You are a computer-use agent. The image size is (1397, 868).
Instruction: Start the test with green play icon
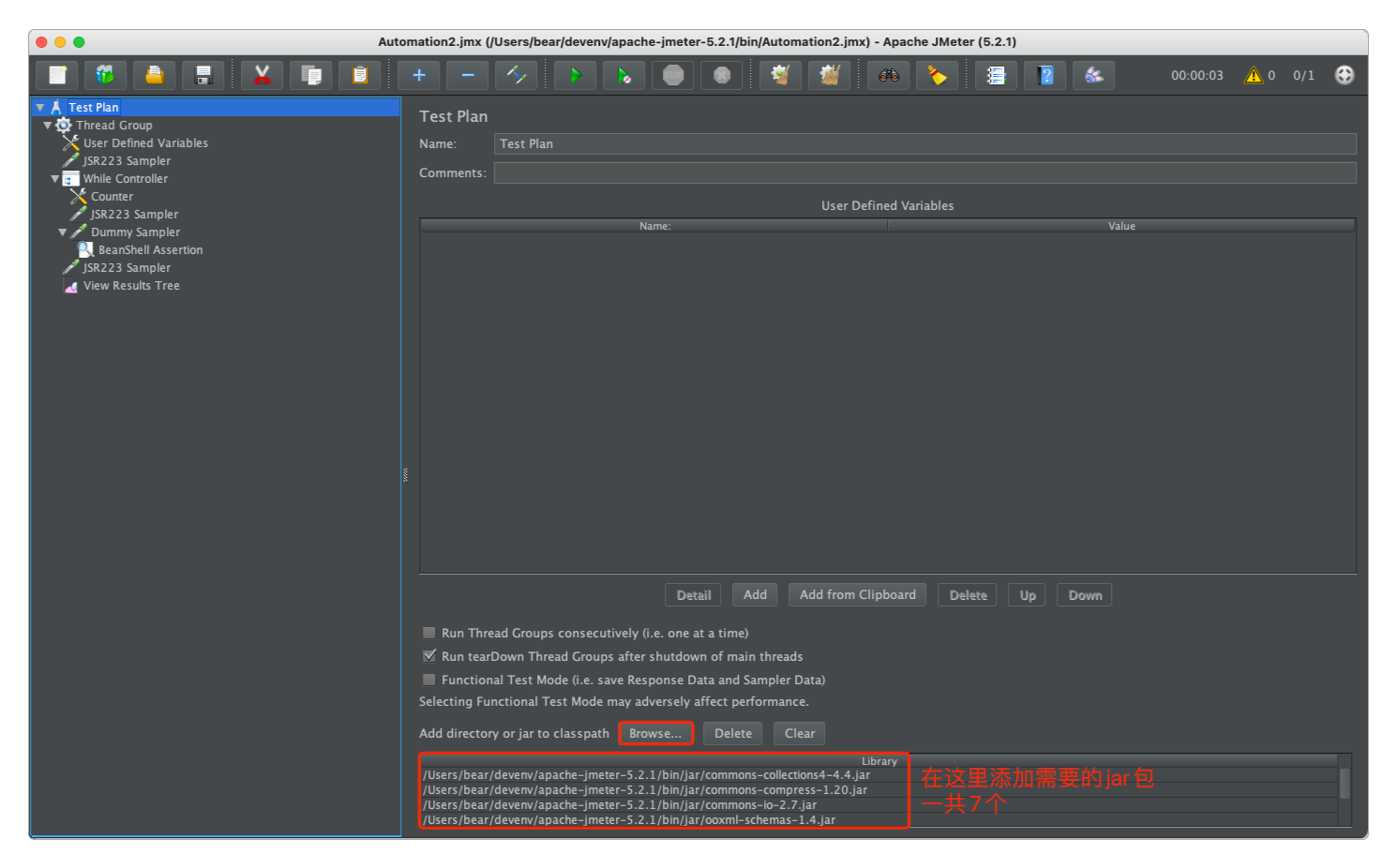(576, 75)
